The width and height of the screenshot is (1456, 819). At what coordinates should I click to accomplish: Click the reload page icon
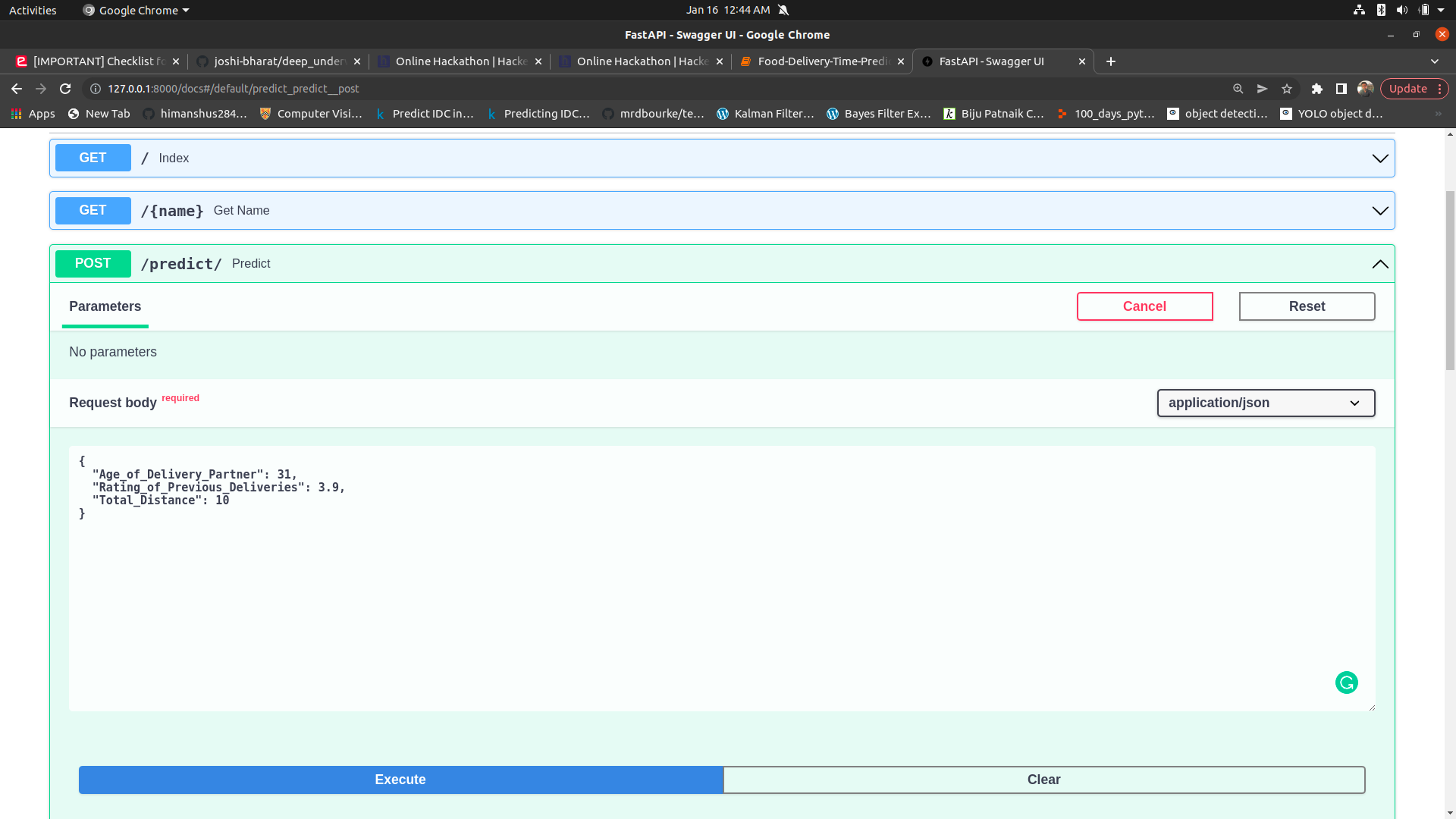pos(65,89)
